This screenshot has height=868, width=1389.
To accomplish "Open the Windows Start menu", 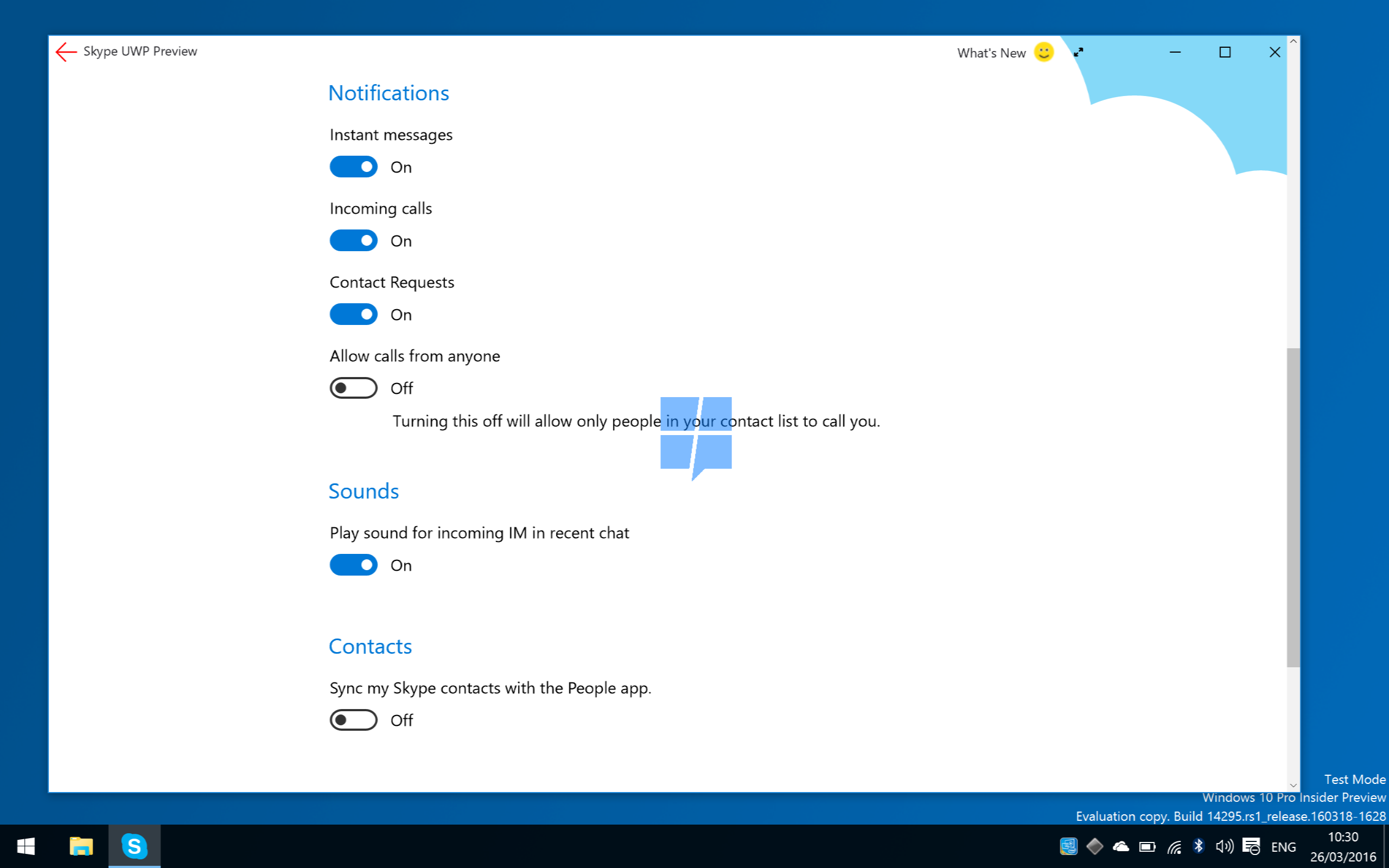I will (x=26, y=846).
